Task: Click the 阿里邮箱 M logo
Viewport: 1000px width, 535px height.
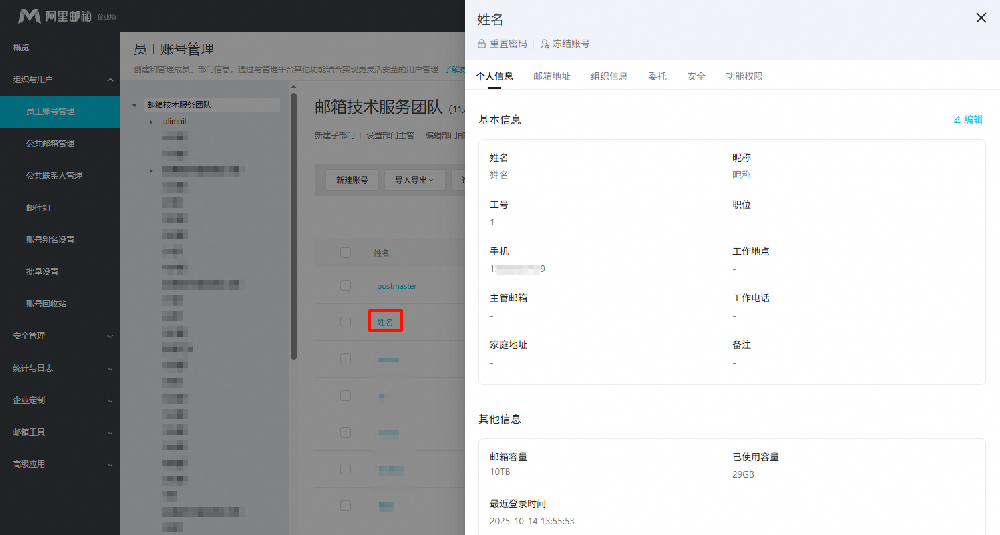Action: click(29, 16)
